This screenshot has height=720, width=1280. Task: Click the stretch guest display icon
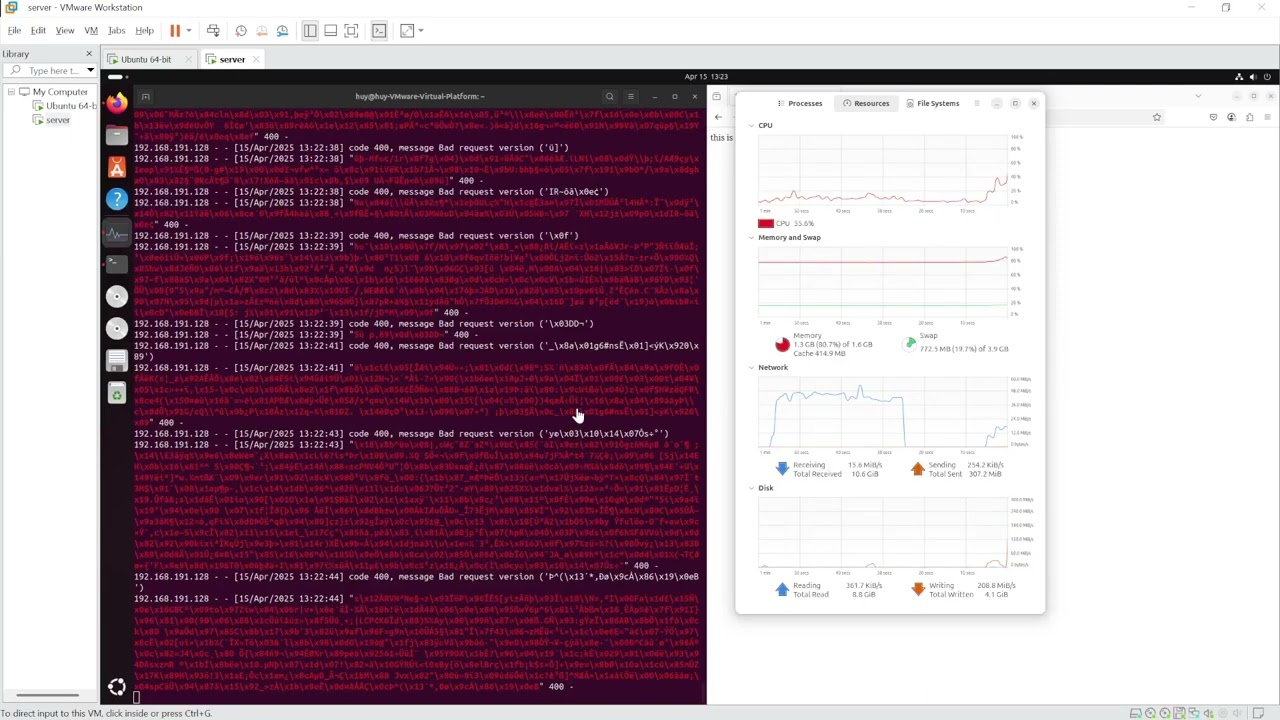[x=406, y=31]
